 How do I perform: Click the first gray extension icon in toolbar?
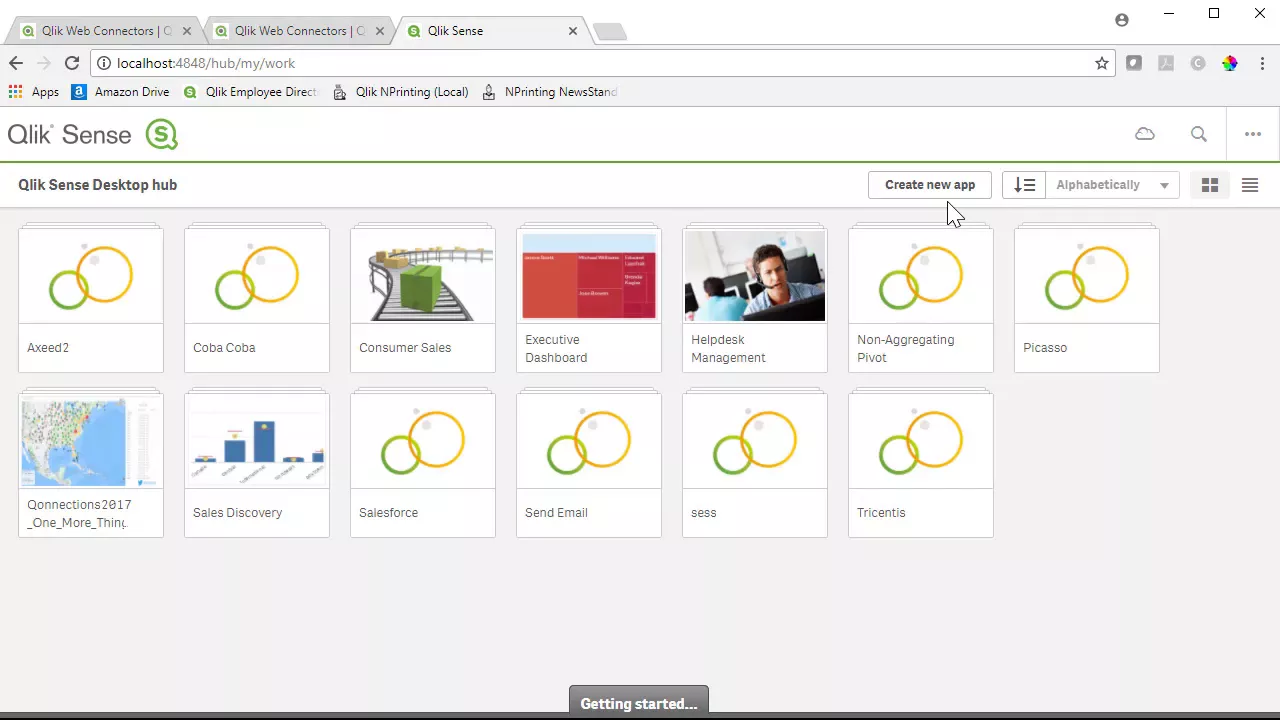1134,63
